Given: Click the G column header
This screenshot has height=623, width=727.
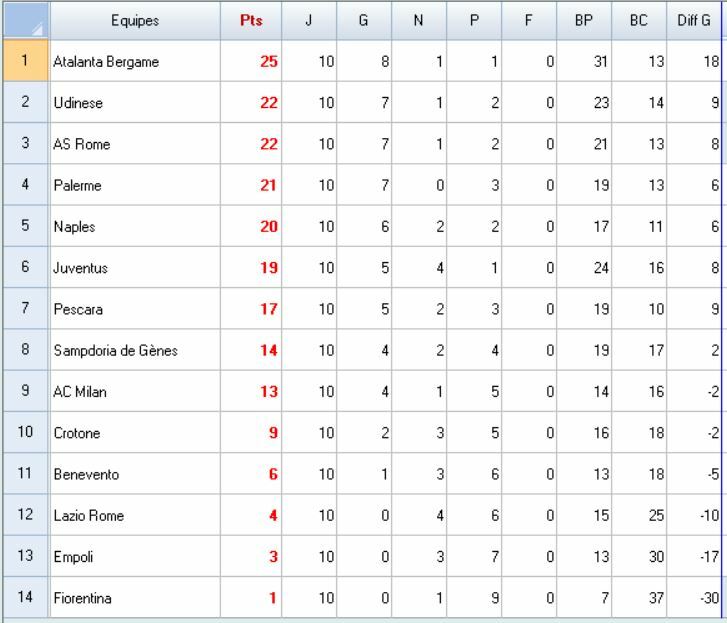Looking at the screenshot, I should 364,21.
